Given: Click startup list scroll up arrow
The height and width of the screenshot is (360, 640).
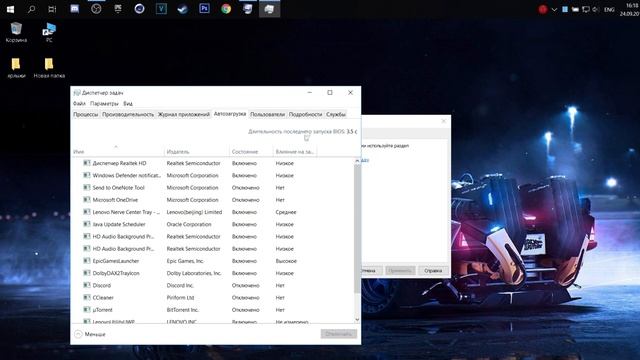Looking at the screenshot, I should point(357,161).
